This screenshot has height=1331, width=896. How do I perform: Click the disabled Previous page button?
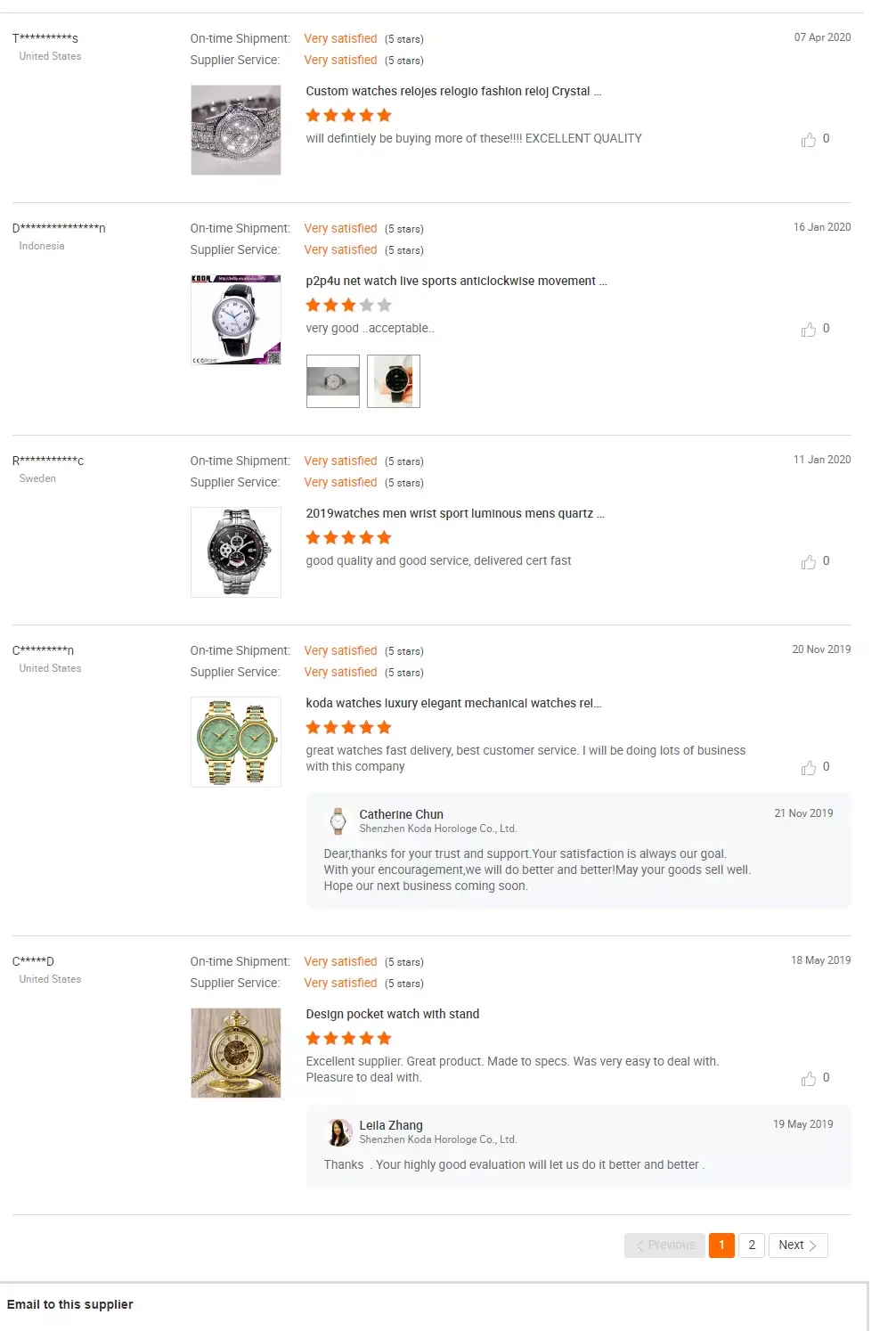664,1245
